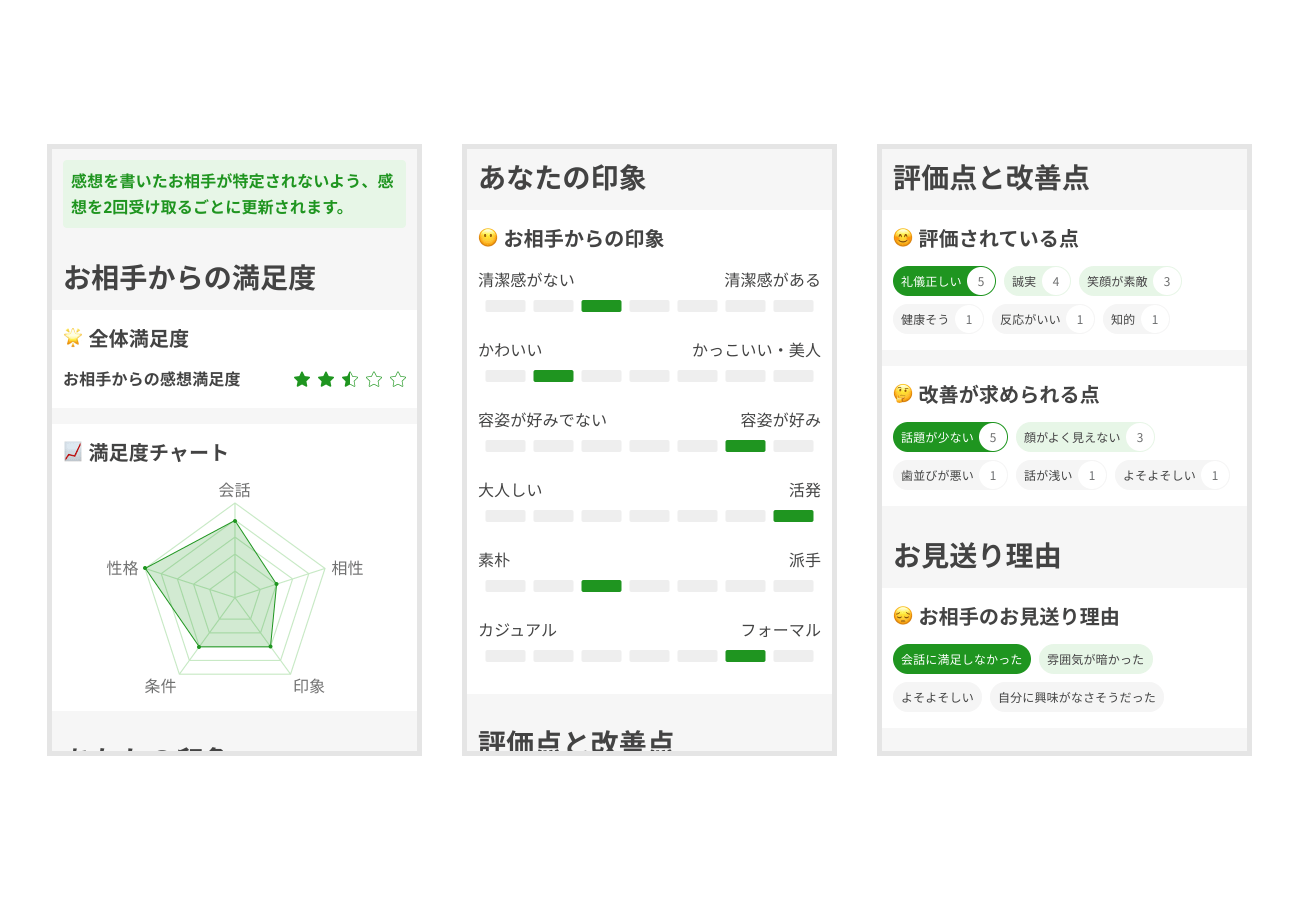Select the third filled star in the rating

pyautogui.click(x=349, y=379)
